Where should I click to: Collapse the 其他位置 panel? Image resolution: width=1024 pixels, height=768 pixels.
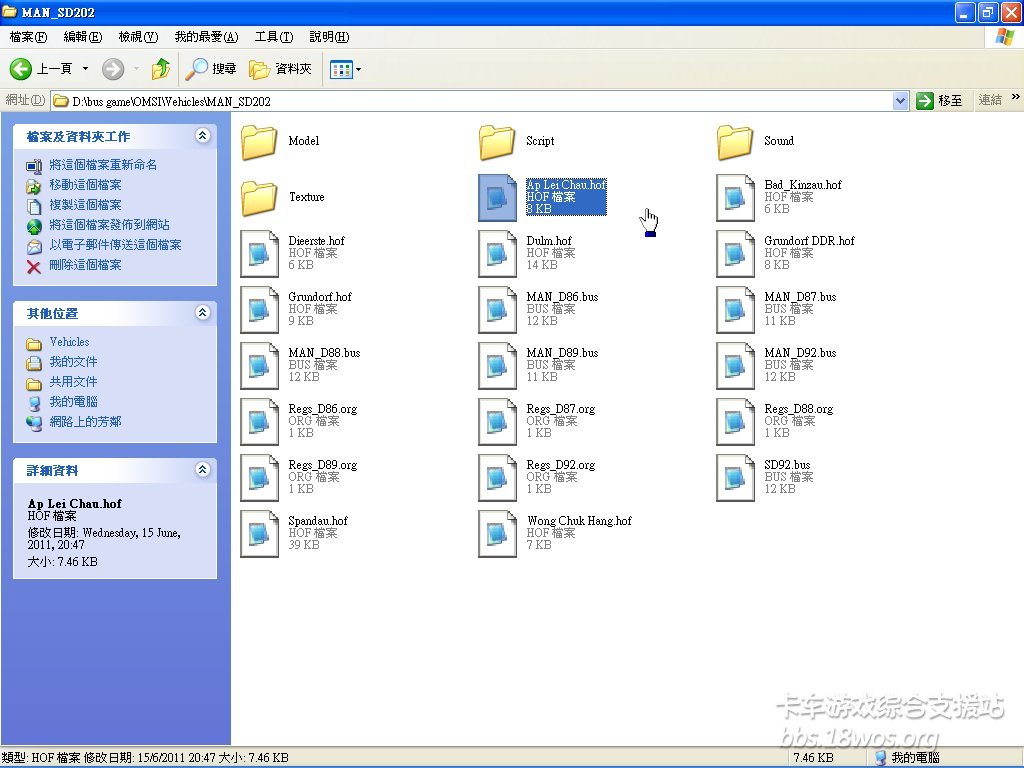(203, 313)
